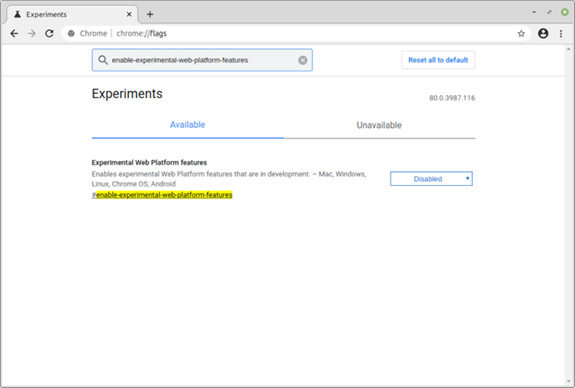Image resolution: width=575 pixels, height=388 pixels.
Task: Switch to the Unavailable tab
Action: click(x=379, y=125)
